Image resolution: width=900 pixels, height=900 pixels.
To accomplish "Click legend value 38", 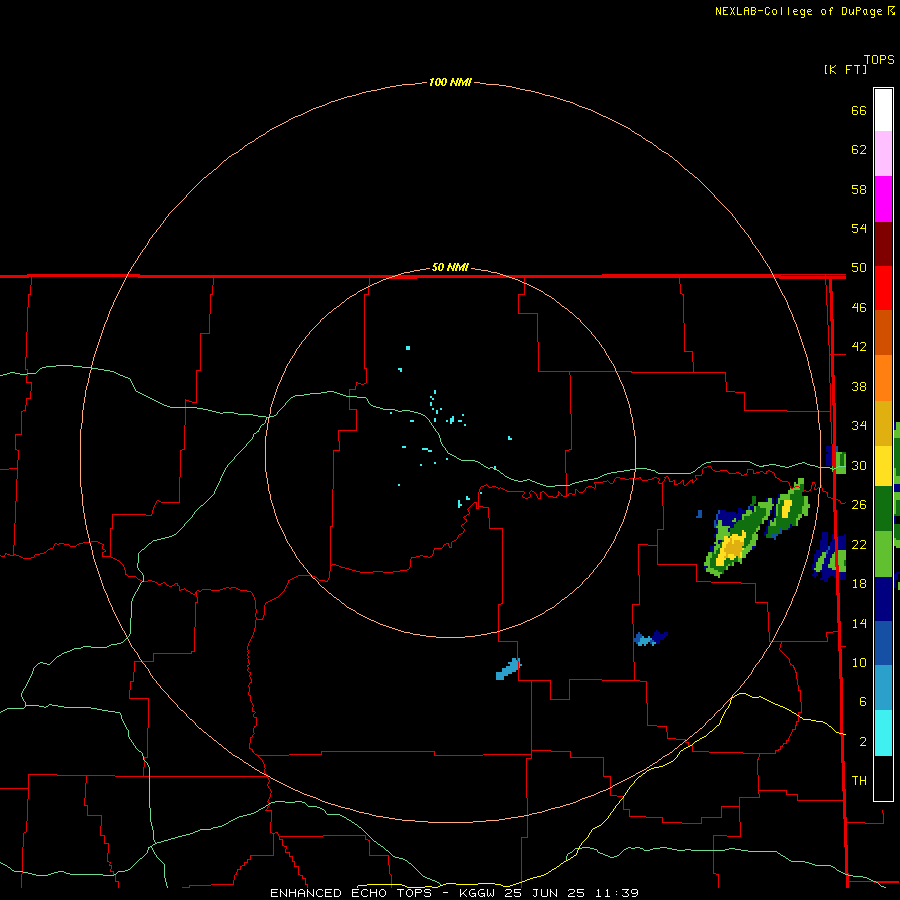I will (859, 386).
